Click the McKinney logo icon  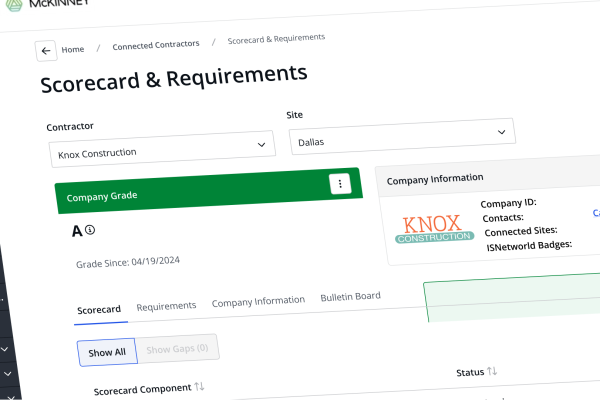pyautogui.click(x=14, y=4)
